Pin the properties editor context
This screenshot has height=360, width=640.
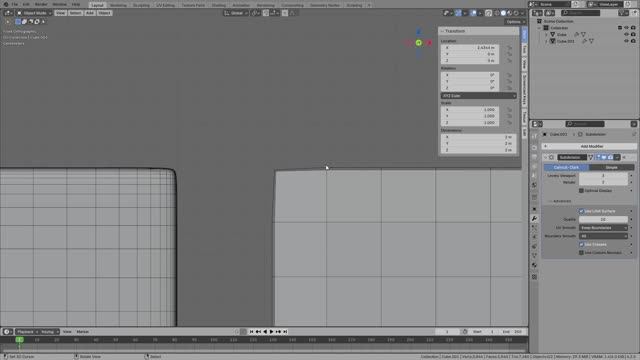634,134
